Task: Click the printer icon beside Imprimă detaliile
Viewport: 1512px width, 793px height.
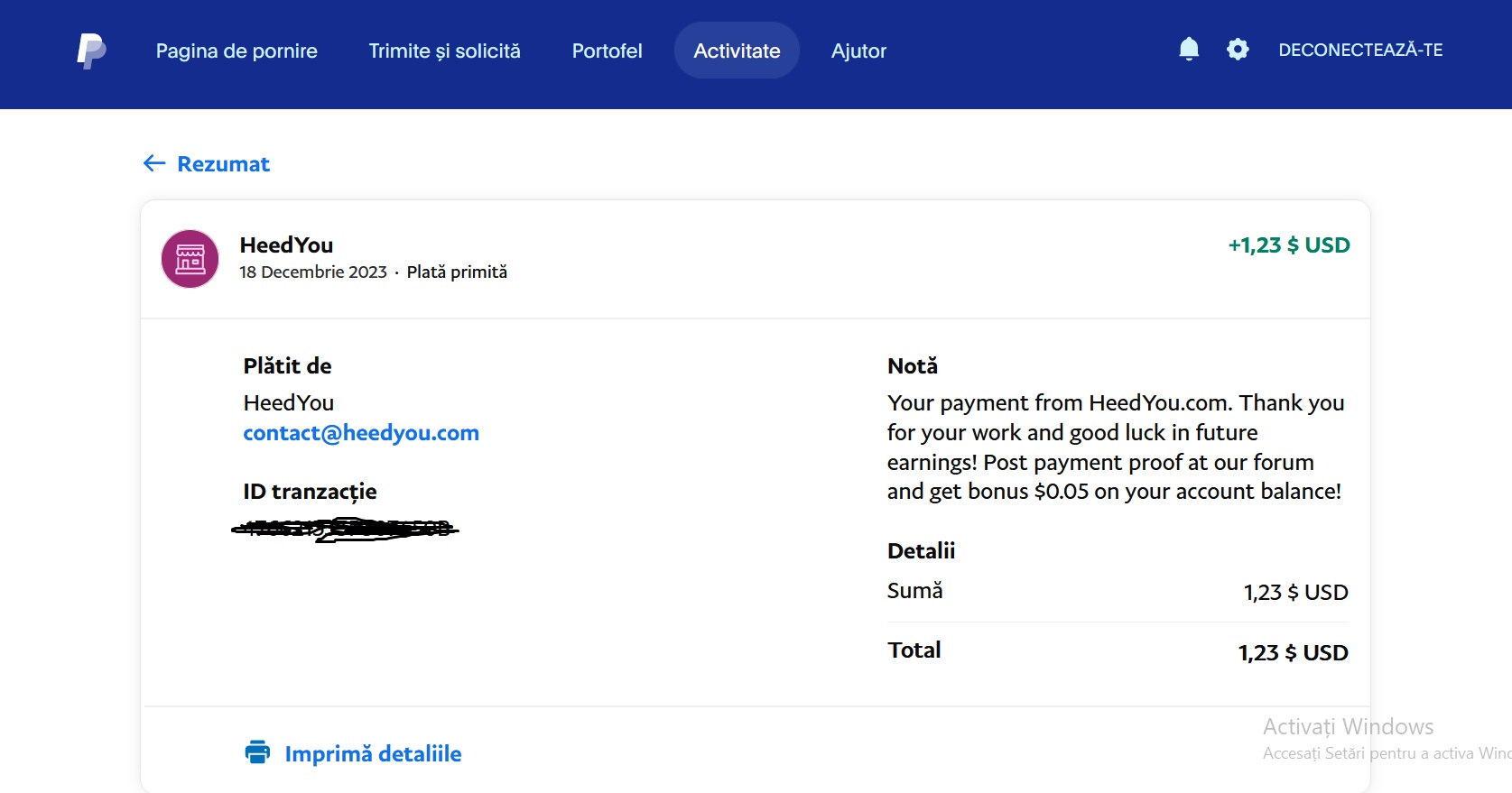Action: tap(257, 752)
